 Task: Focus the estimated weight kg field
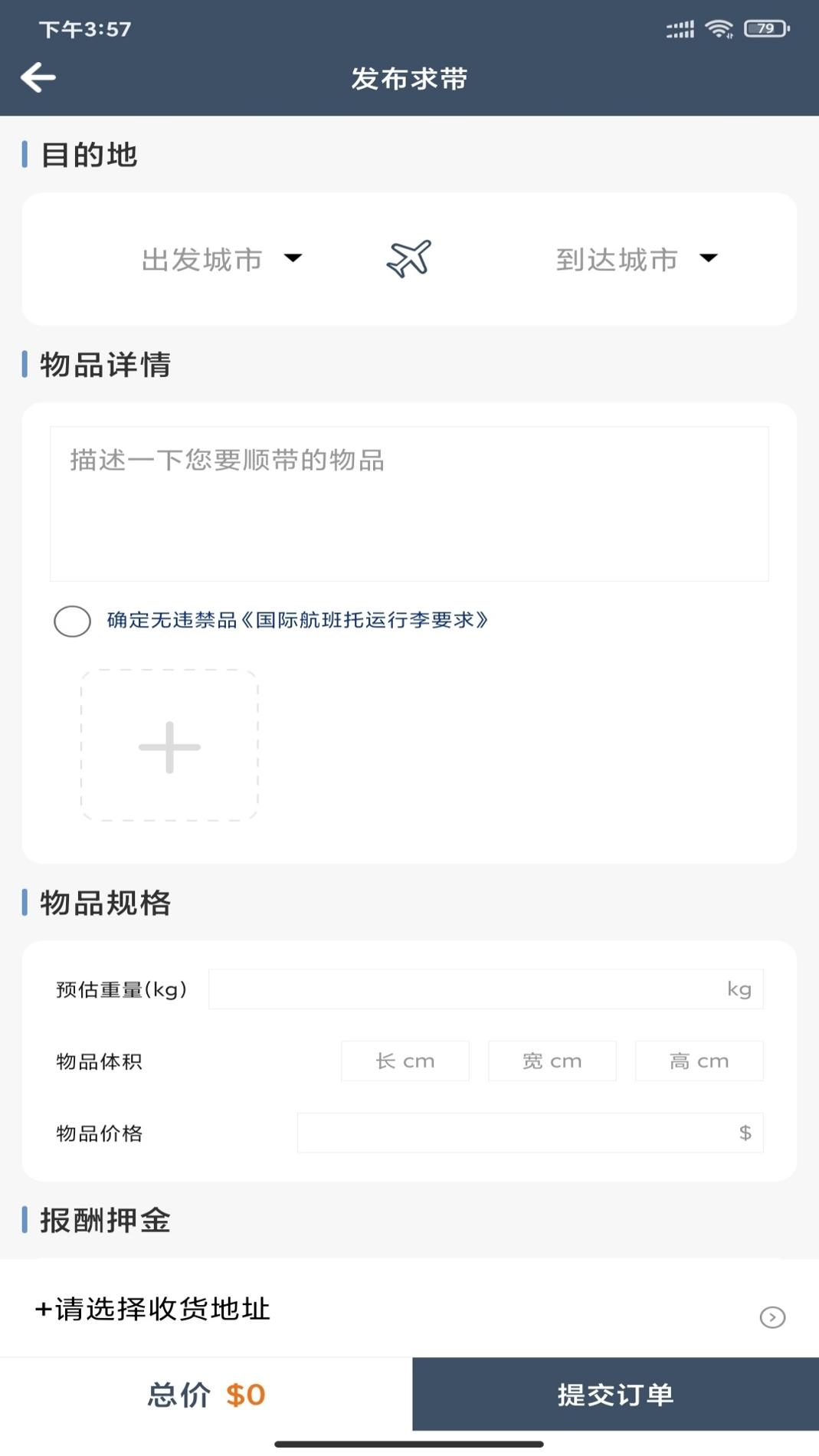coord(486,989)
